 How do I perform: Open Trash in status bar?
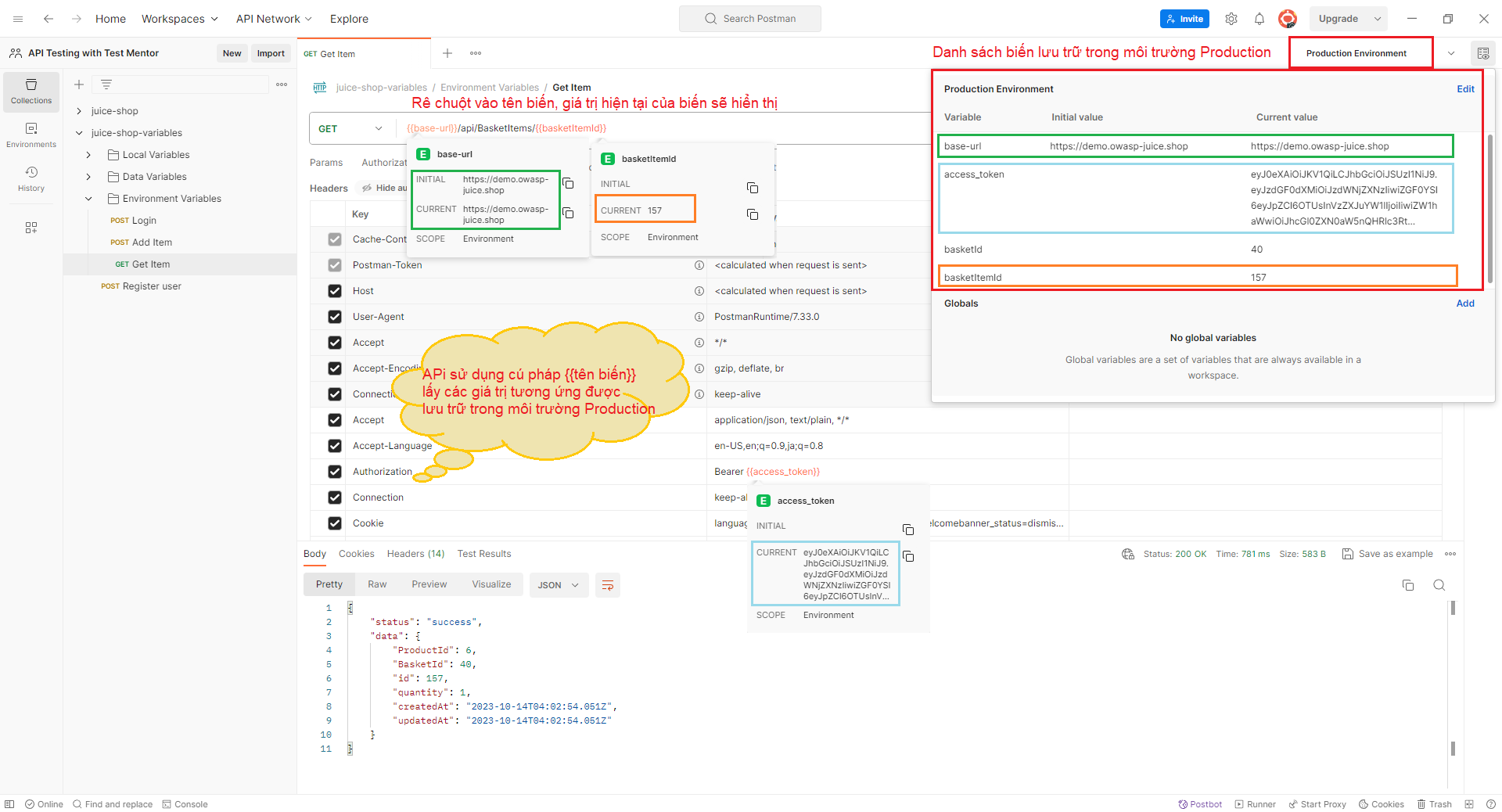1435,804
